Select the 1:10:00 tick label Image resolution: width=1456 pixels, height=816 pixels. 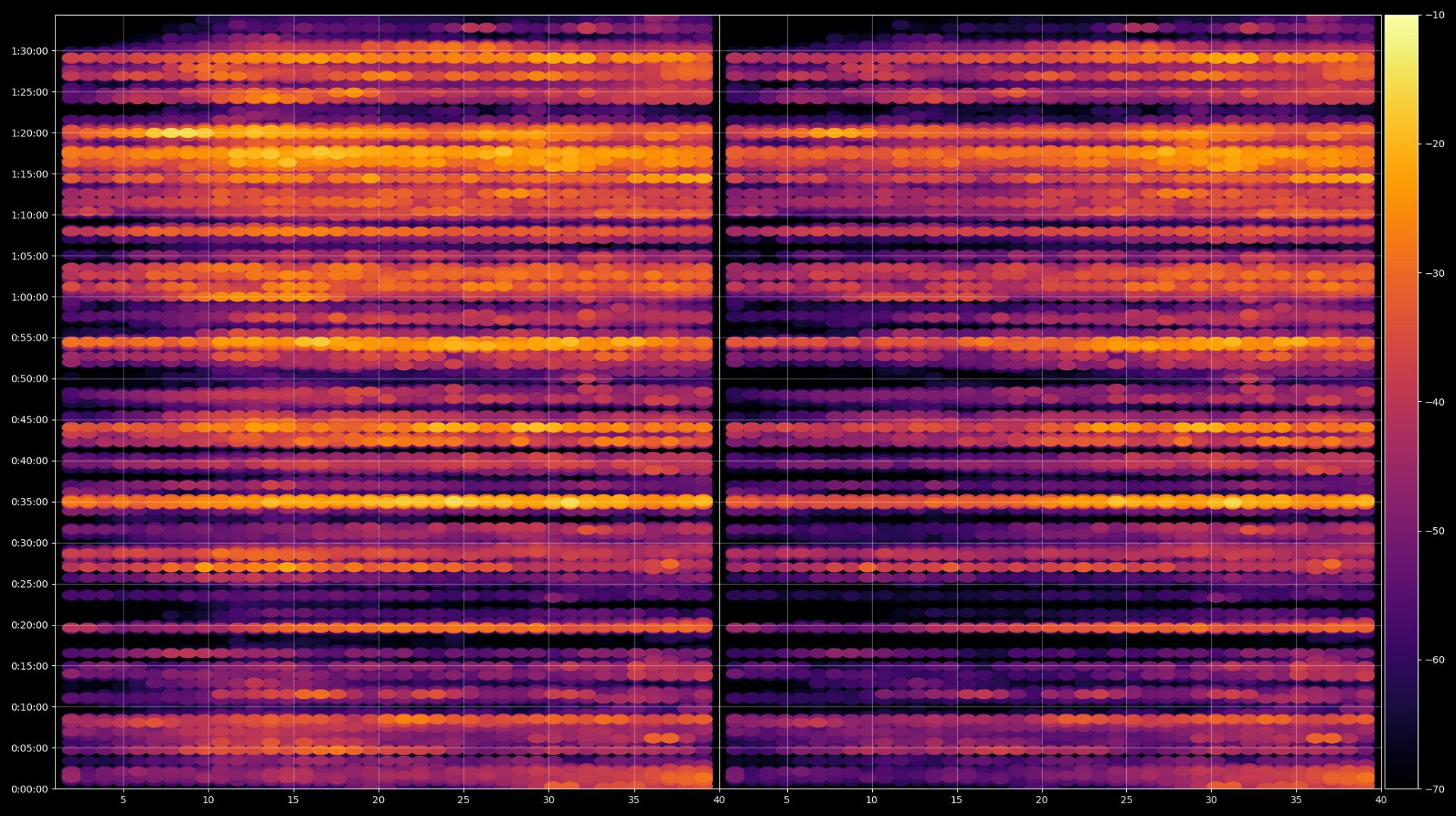point(30,215)
